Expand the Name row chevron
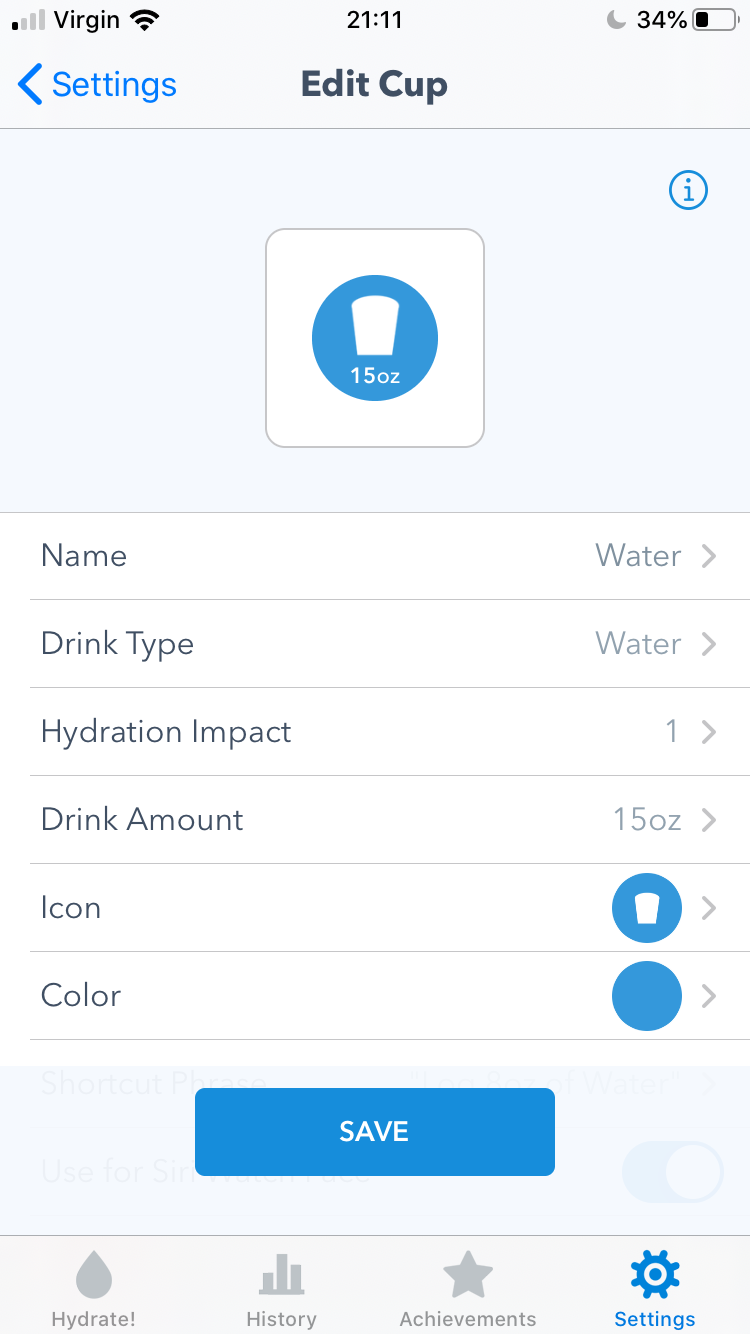Image resolution: width=750 pixels, height=1334 pixels. (709, 556)
